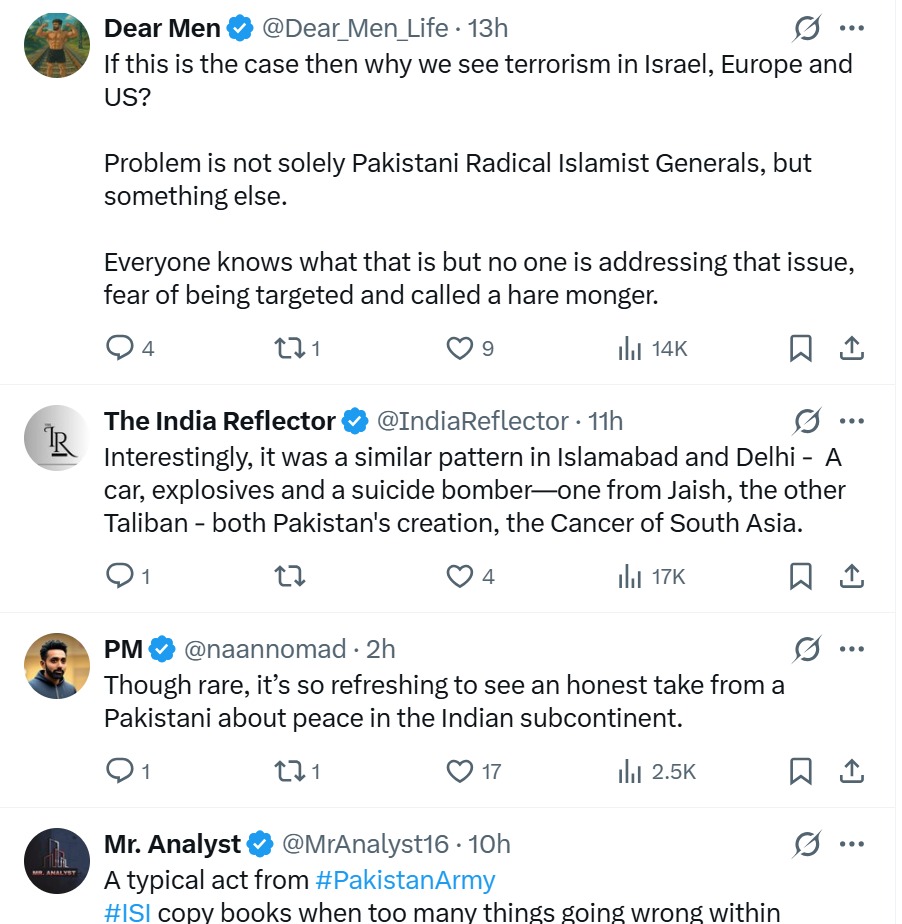
Task: Open The India Reflector avatar
Action: (57, 438)
